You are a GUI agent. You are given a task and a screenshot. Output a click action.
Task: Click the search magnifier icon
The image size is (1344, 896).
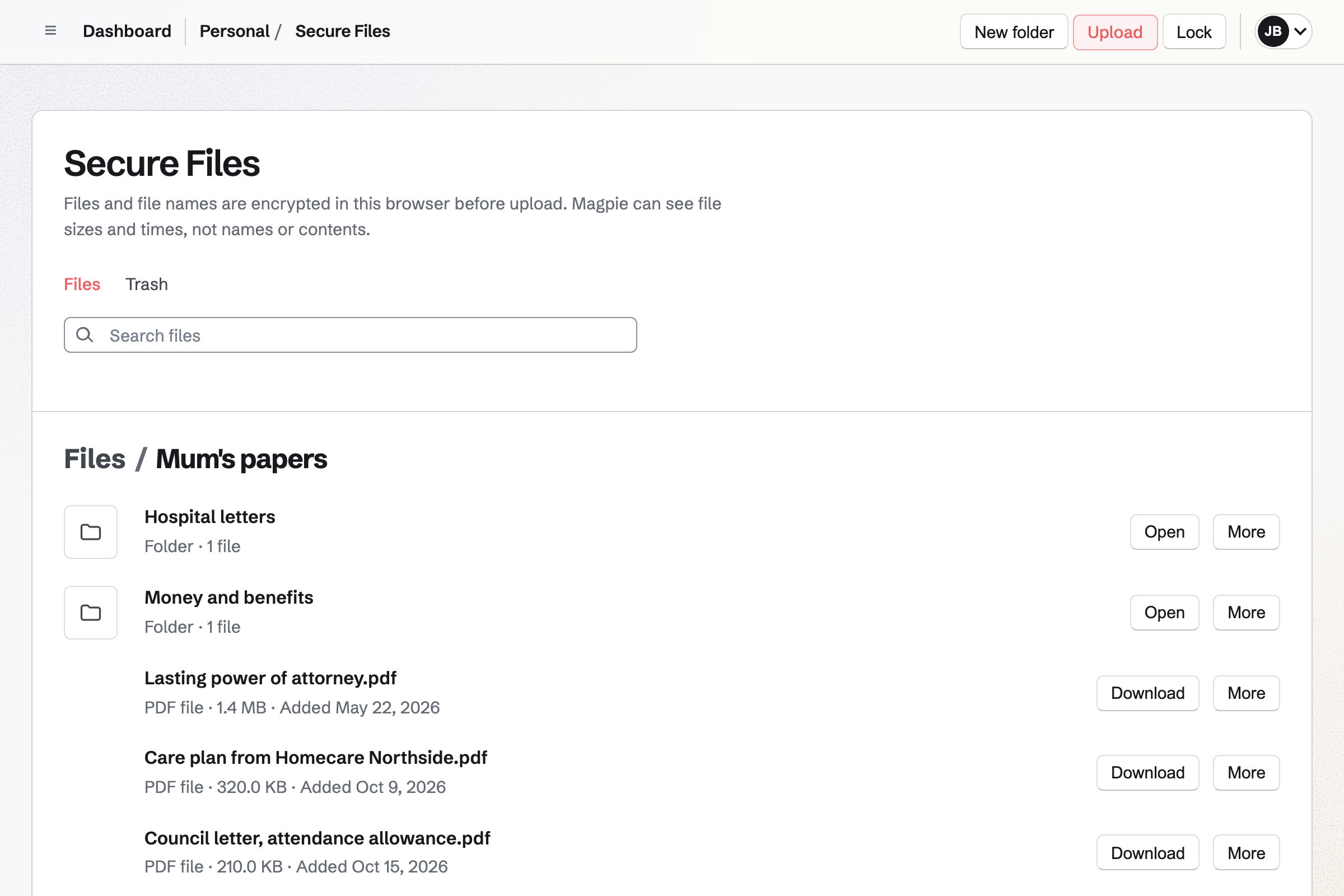pos(85,335)
